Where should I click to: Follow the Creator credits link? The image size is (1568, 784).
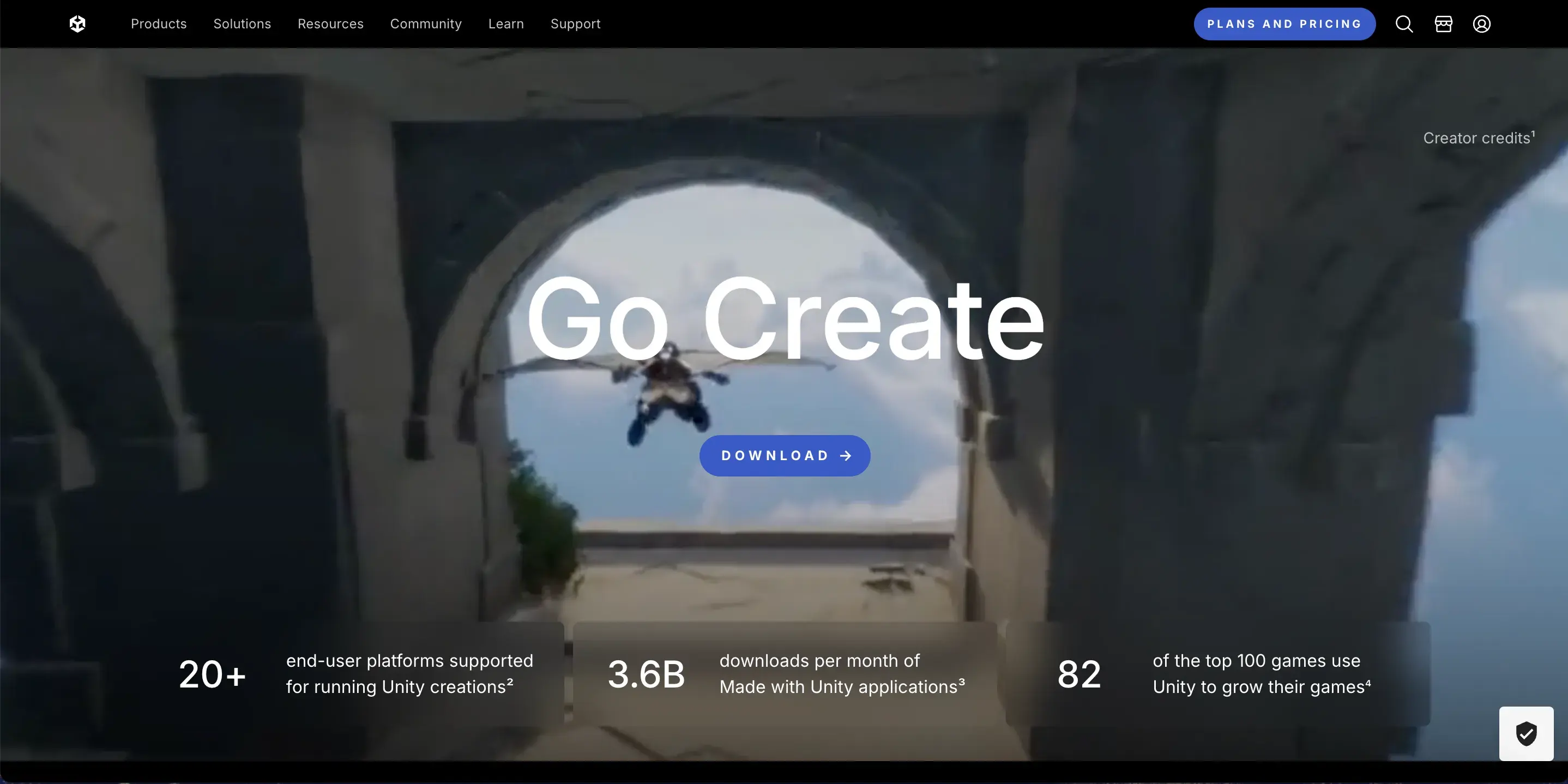coord(1477,138)
